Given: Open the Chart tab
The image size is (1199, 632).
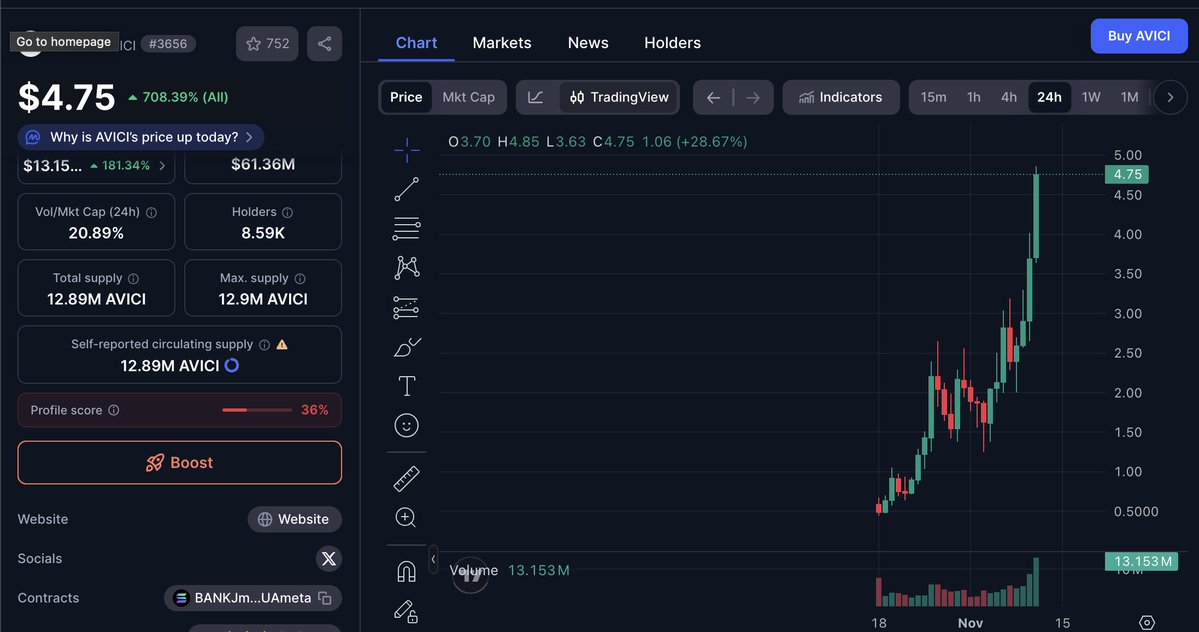Looking at the screenshot, I should [x=416, y=43].
